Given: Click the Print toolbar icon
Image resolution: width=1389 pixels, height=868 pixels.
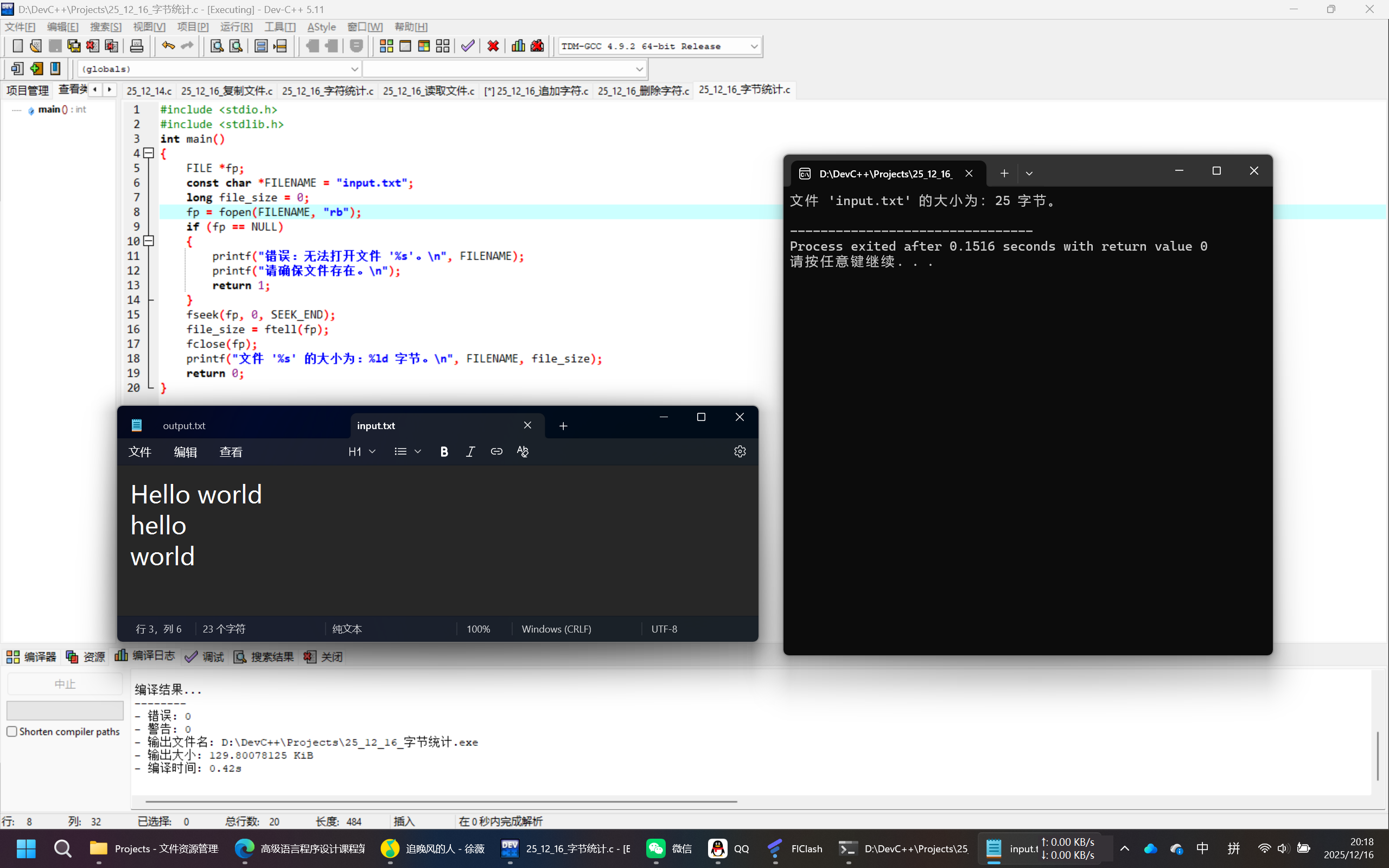Looking at the screenshot, I should click(x=137, y=46).
